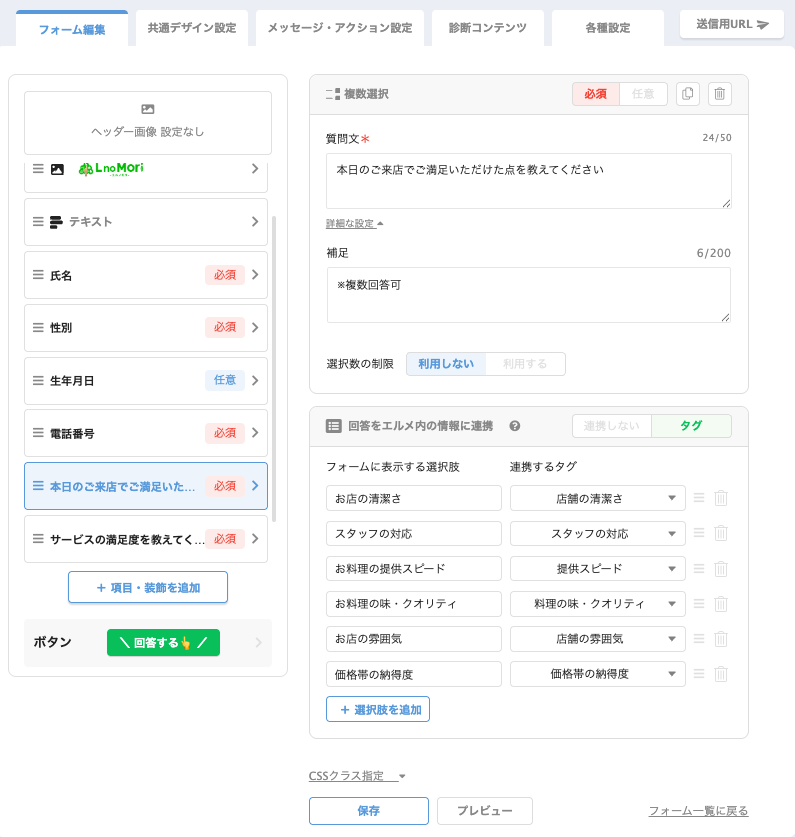Click フォーム一覧に戻る link

(698, 811)
